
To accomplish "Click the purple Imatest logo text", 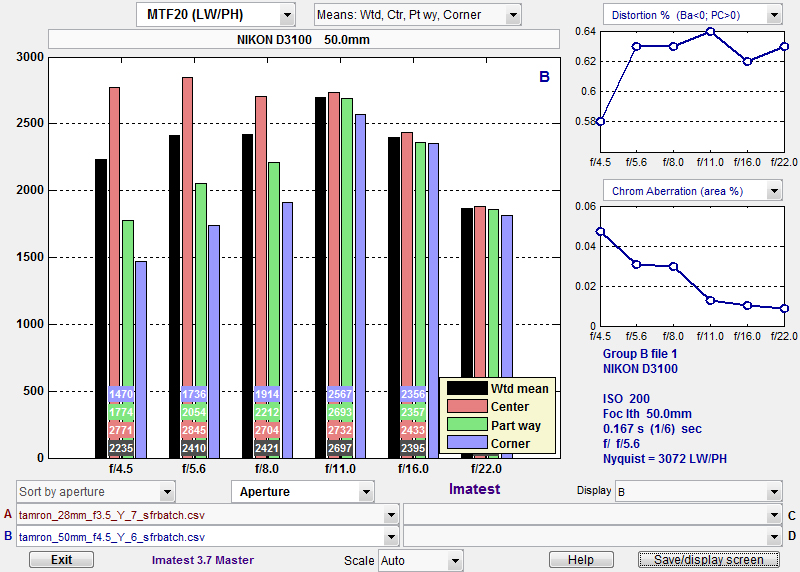I will (x=474, y=489).
